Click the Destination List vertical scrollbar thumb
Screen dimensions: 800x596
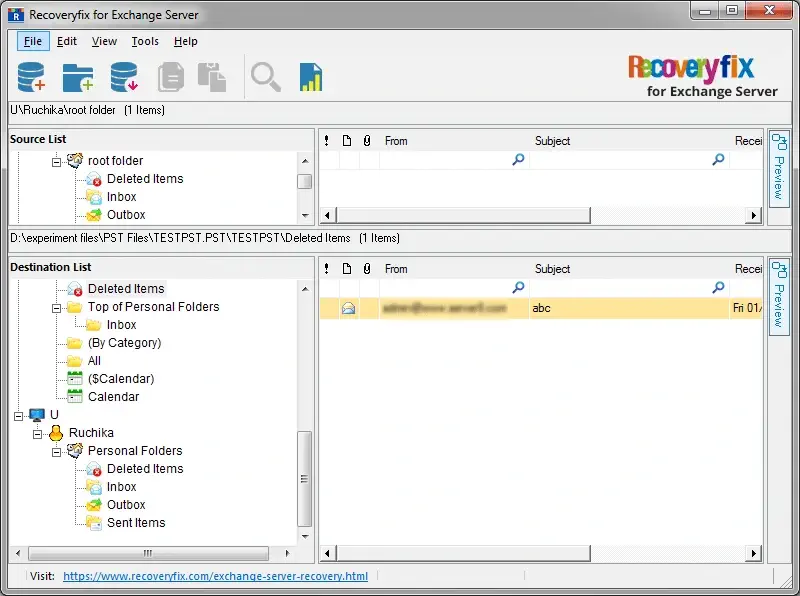305,479
